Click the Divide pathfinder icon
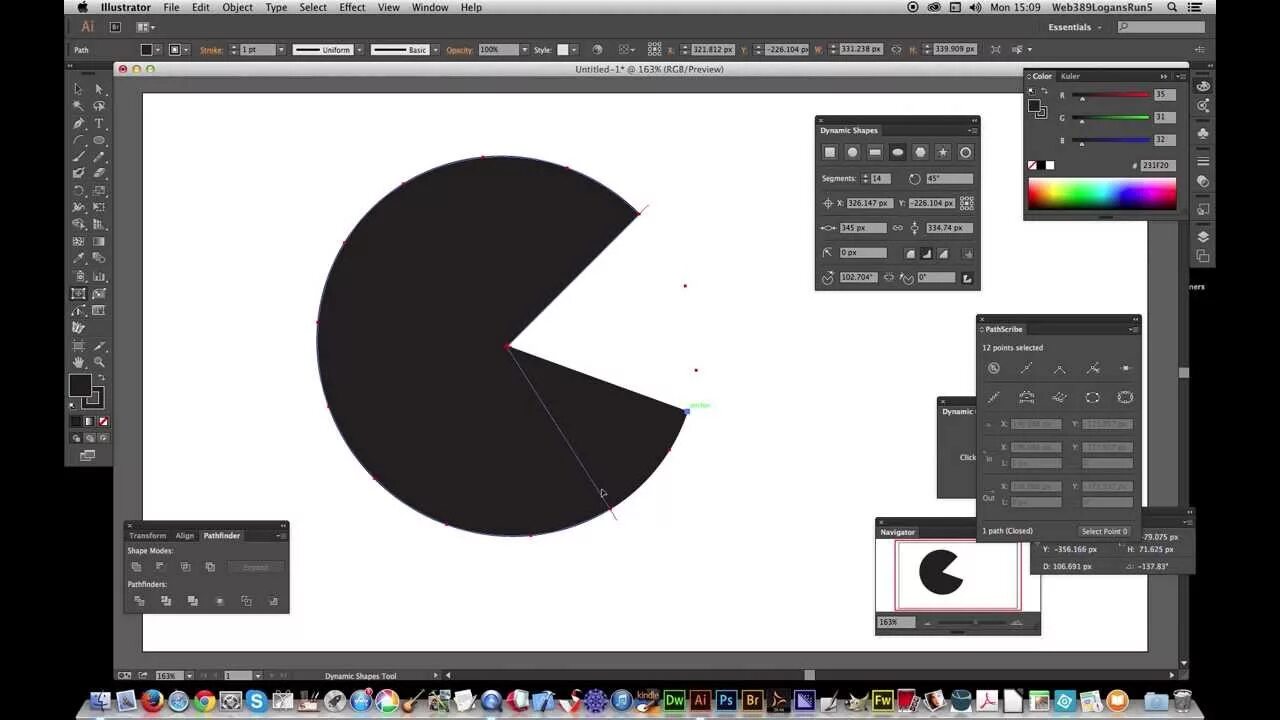 pyautogui.click(x=139, y=601)
